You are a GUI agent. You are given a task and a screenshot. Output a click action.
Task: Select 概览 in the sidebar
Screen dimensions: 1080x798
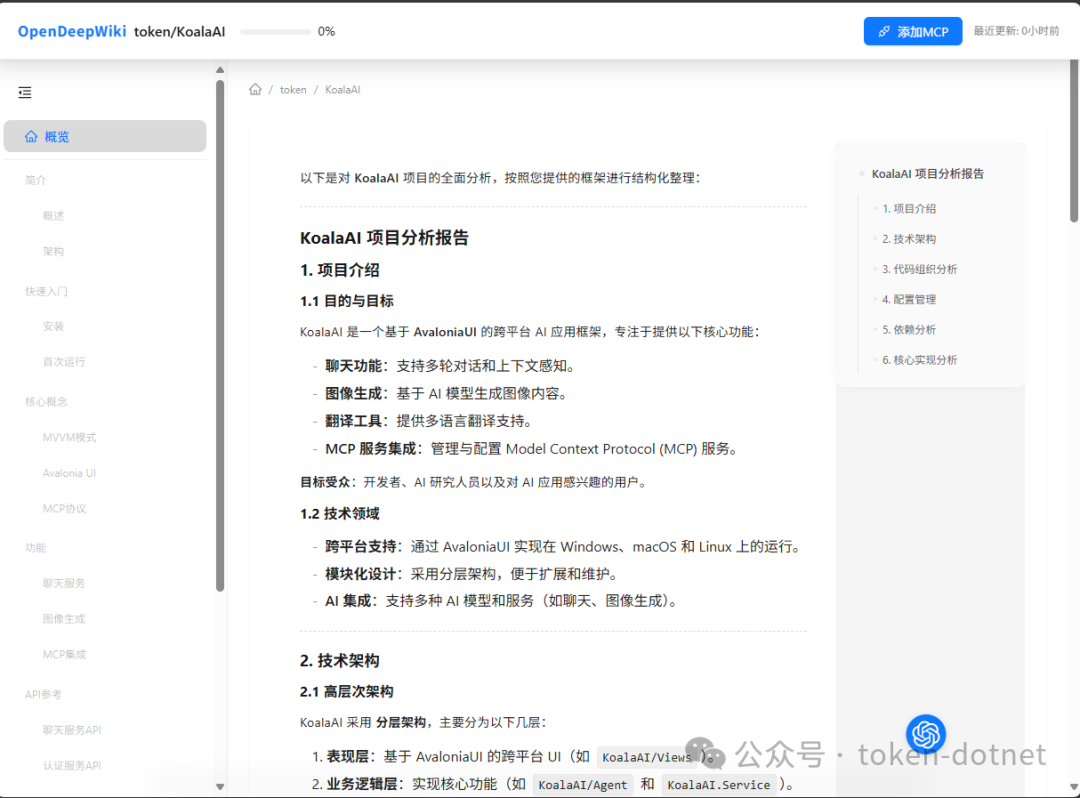(105, 136)
